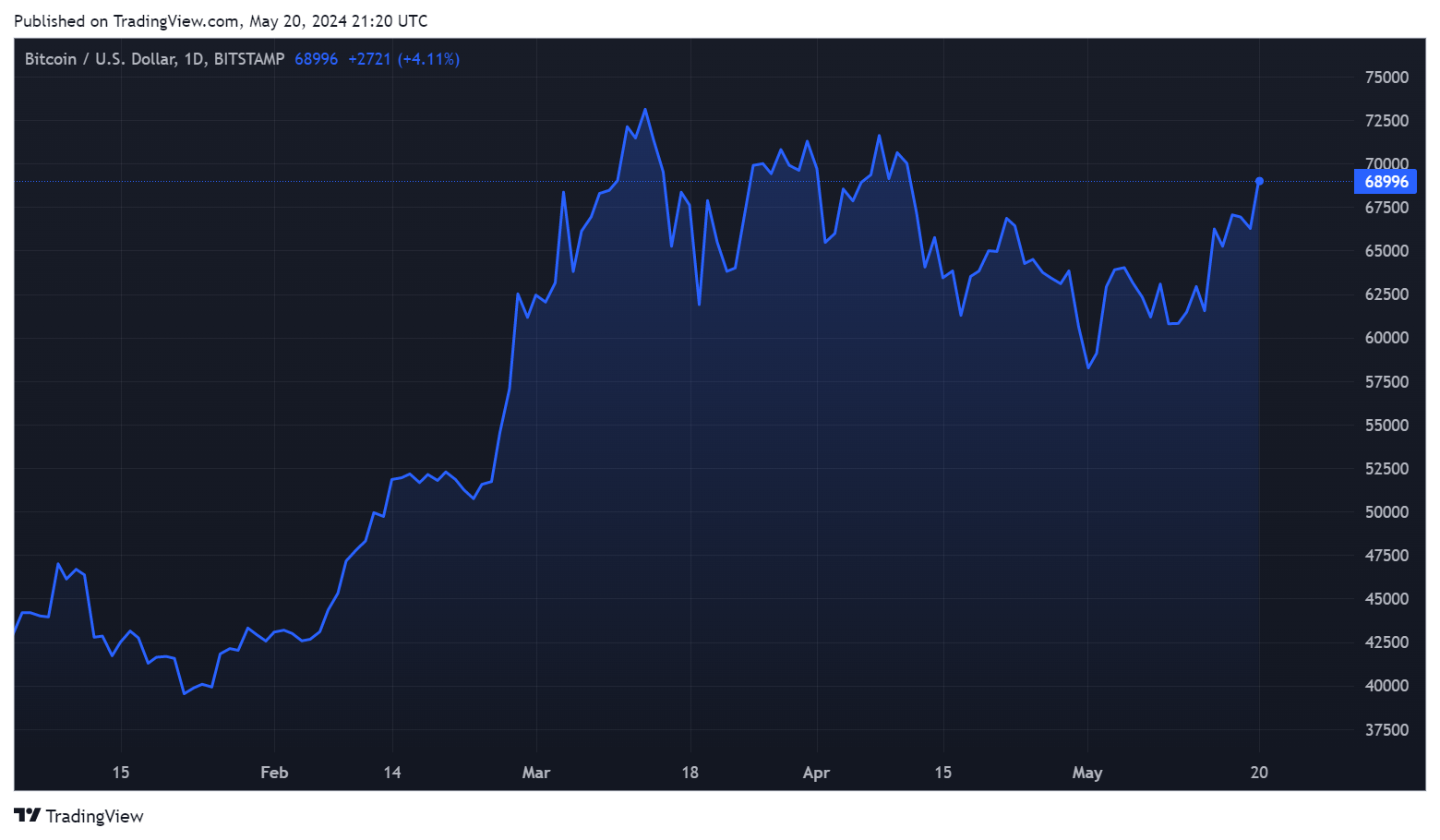1440x840 pixels.
Task: Click the lowest late-January trough on the line
Action: (x=185, y=692)
